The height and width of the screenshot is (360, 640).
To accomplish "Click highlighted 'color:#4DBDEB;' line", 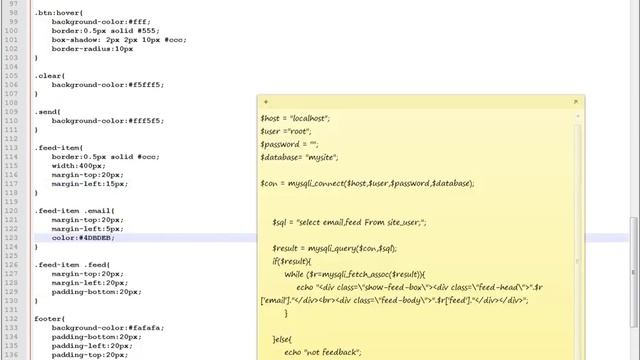I will tap(83, 238).
